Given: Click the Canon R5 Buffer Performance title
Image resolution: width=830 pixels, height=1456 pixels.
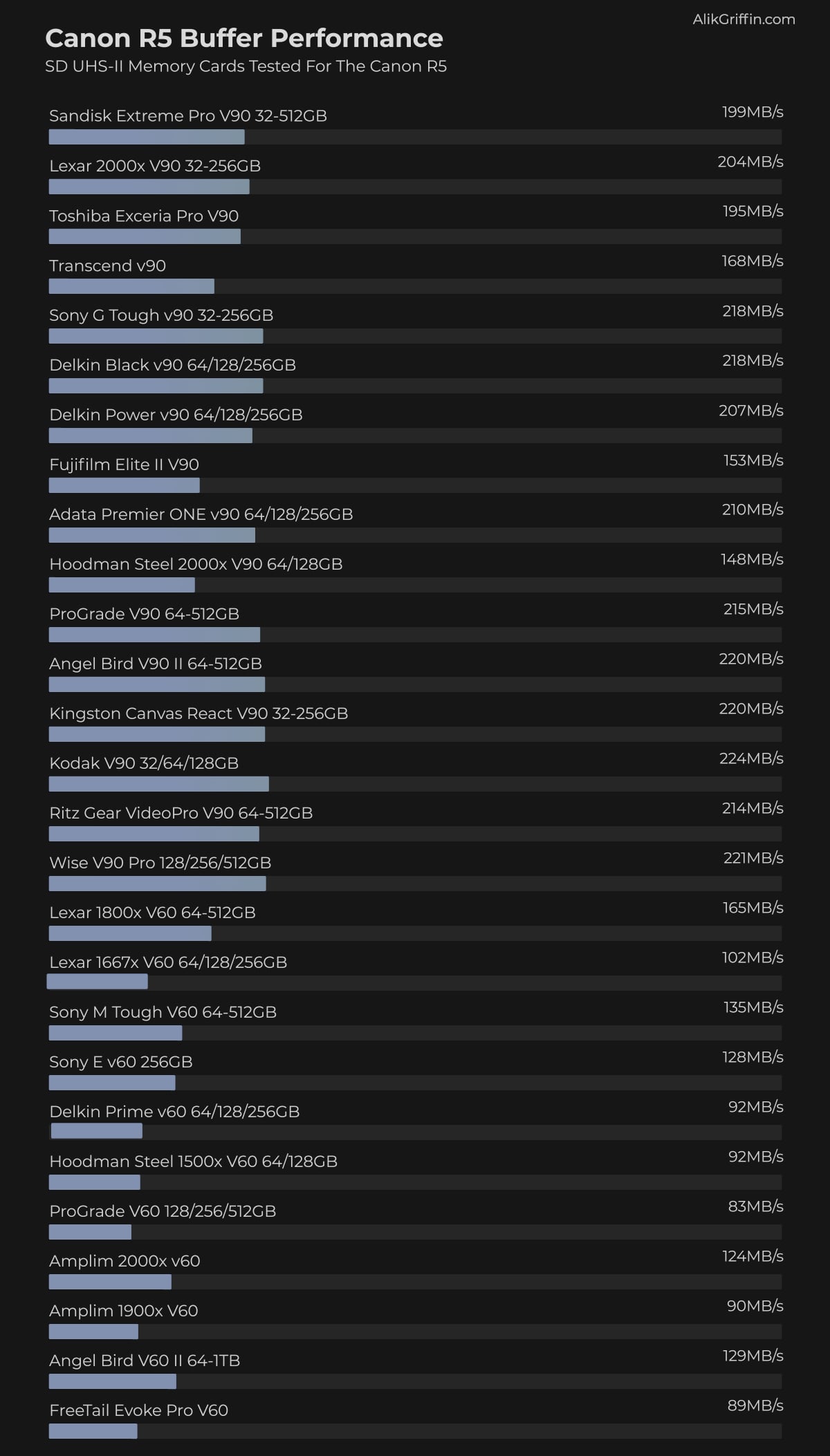Looking at the screenshot, I should click(x=243, y=39).
